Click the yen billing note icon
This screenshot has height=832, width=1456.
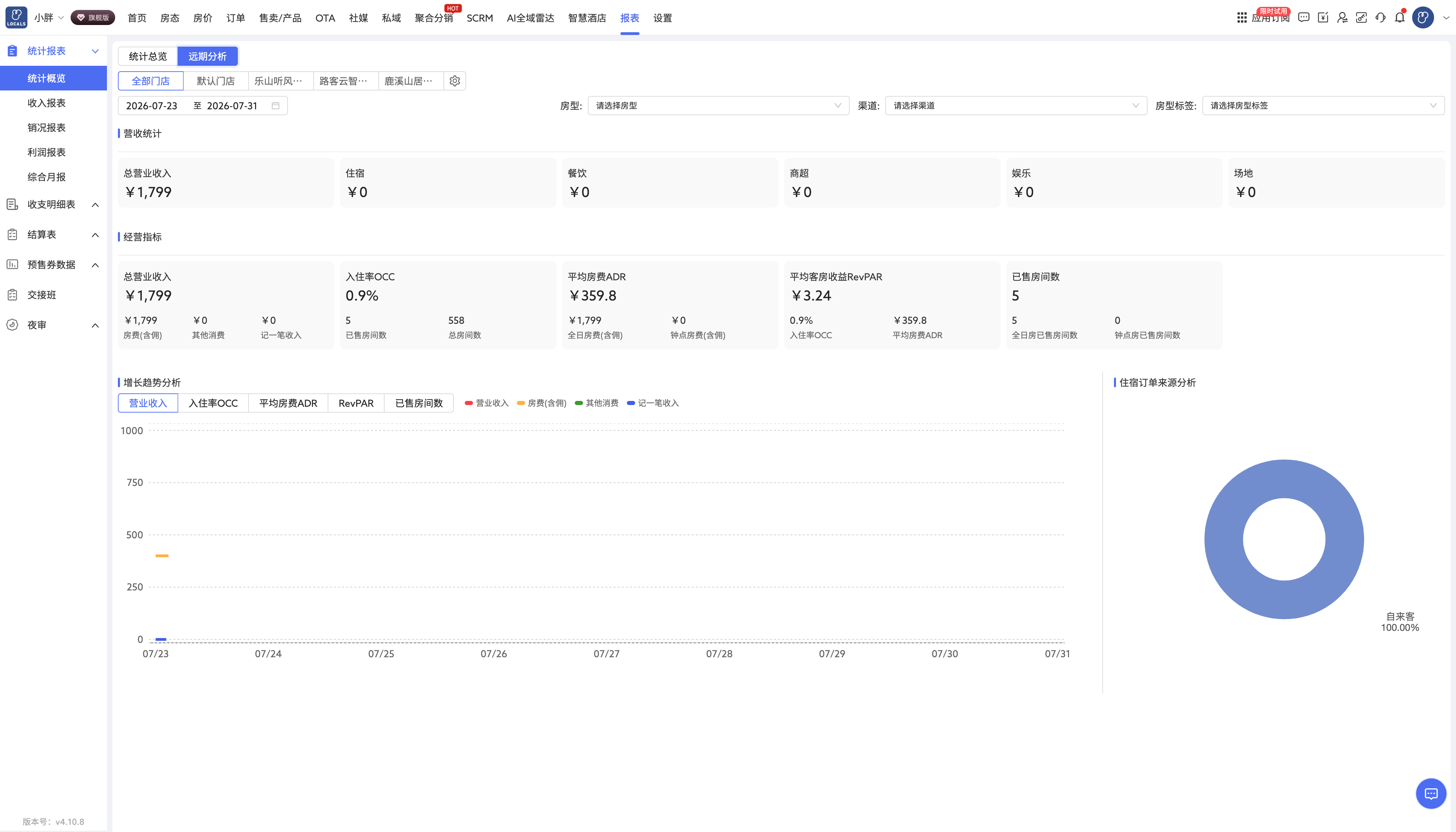[1323, 18]
